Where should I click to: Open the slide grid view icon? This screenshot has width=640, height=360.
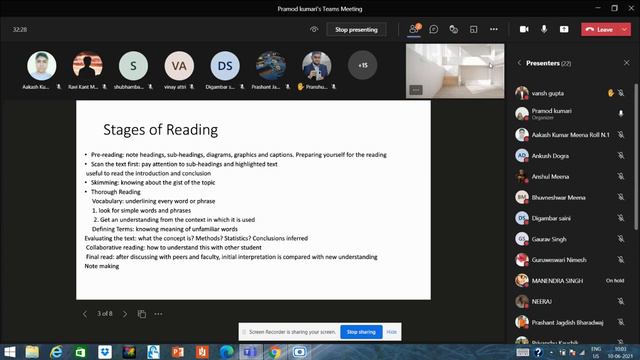coord(142,314)
